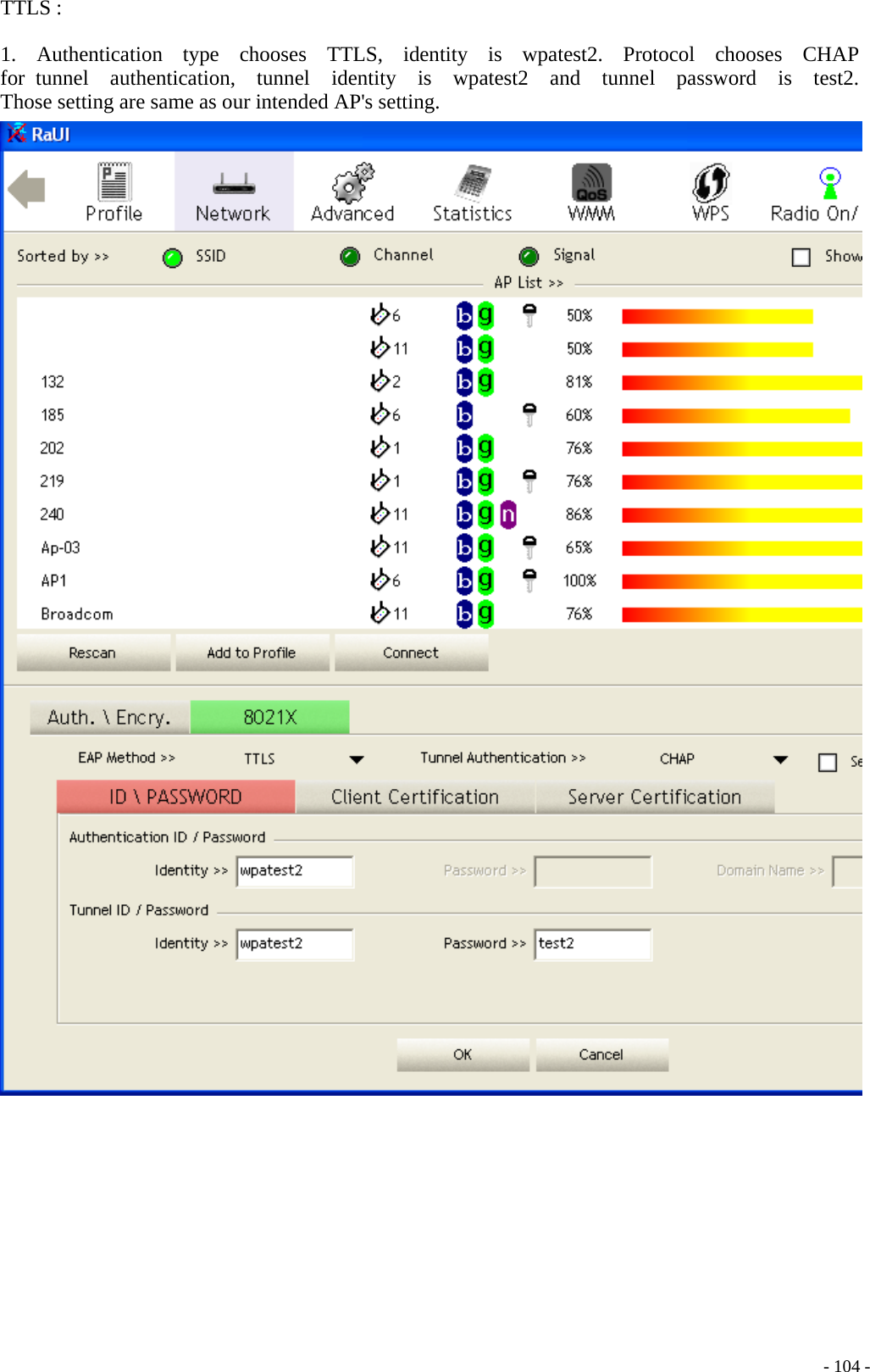The width and height of the screenshot is (870, 1372).
Task: Switch to Auth. \ Encry. tab
Action: pyautogui.click(x=109, y=718)
